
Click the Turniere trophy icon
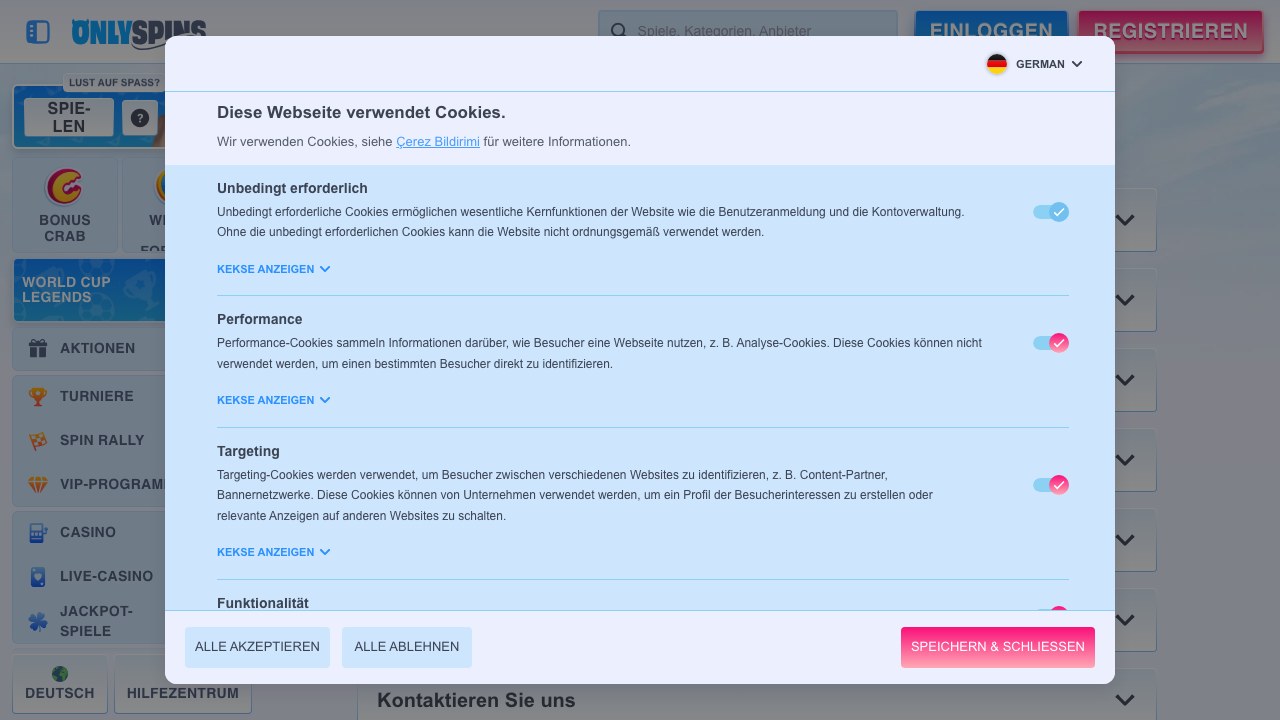click(38, 396)
